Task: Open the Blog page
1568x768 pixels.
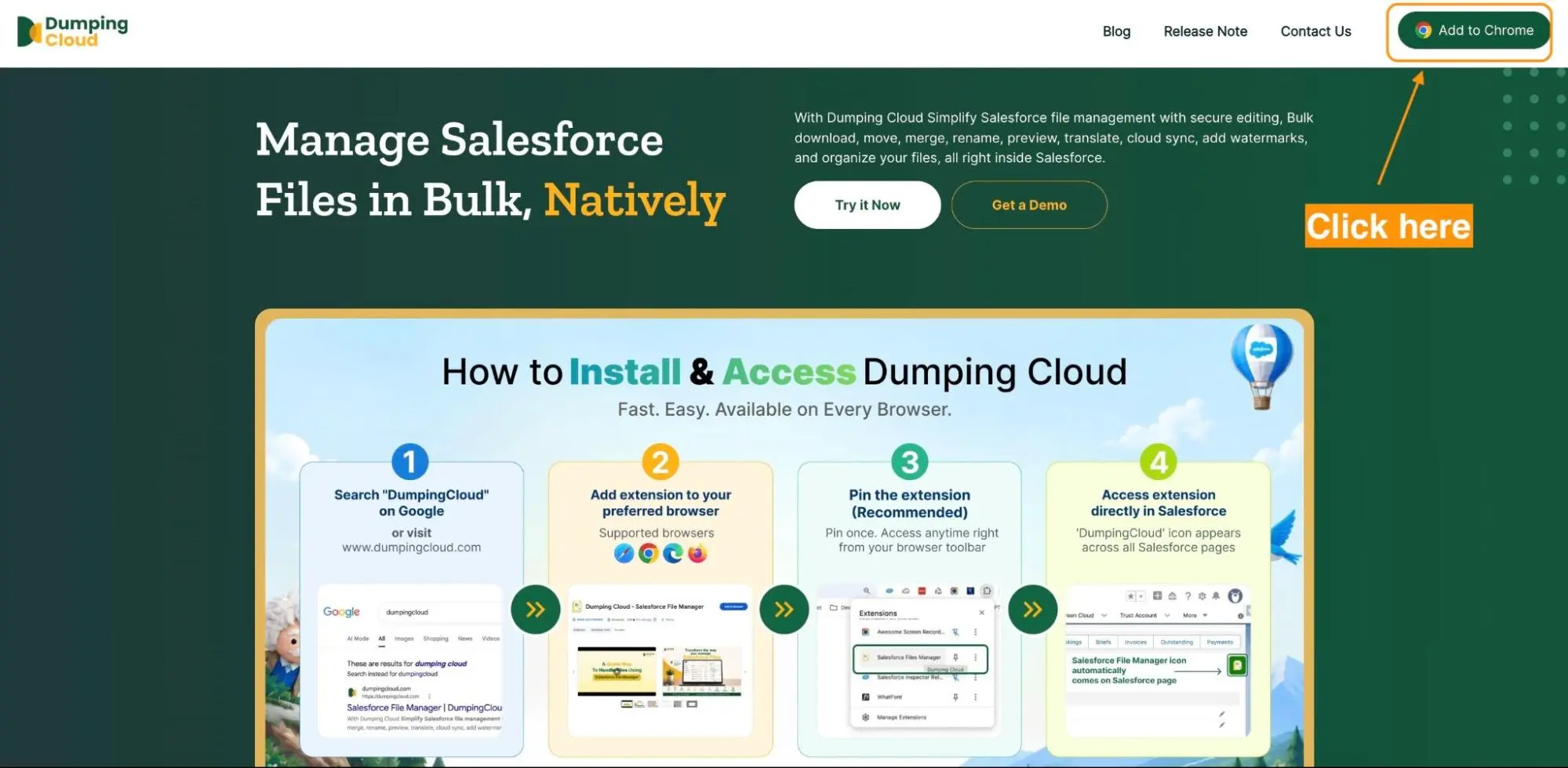Action: [1116, 31]
